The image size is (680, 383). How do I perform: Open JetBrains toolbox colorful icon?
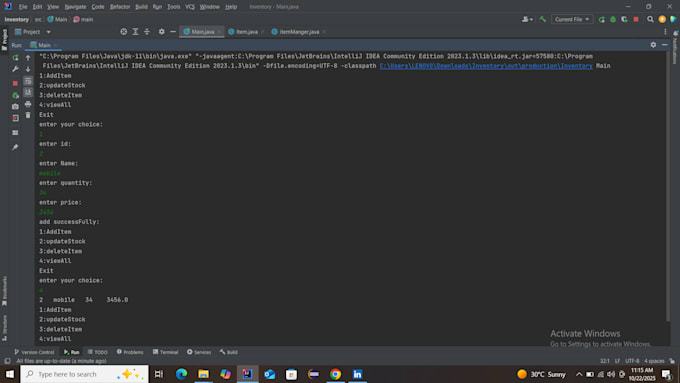click(673, 19)
